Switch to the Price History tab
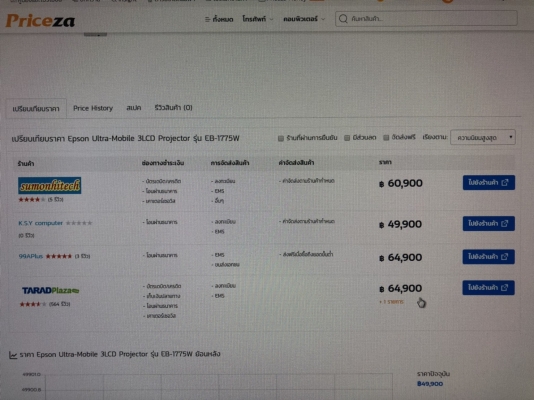Viewport: 534px width, 400px height. click(x=93, y=108)
